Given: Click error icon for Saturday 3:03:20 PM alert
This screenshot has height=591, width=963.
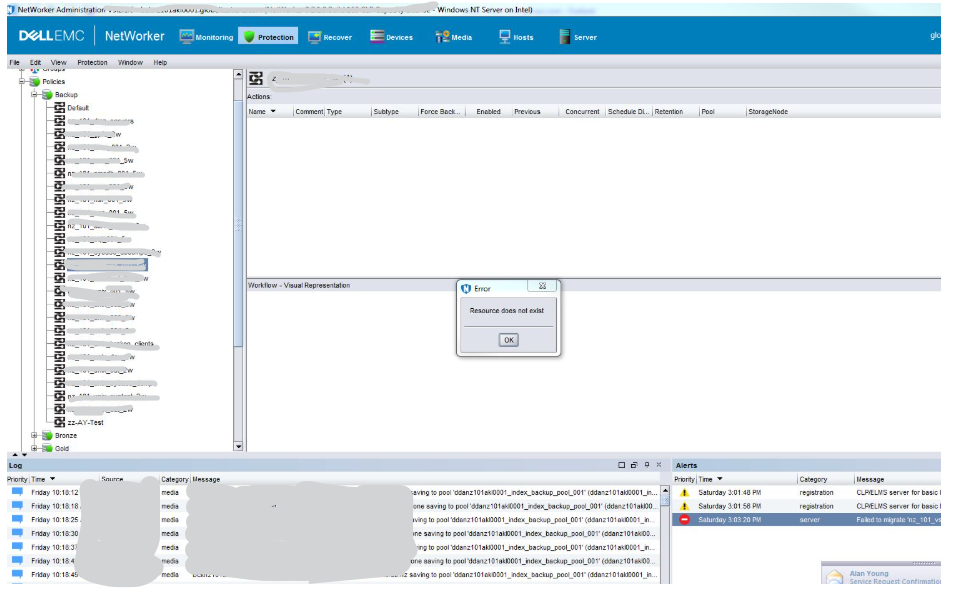Looking at the screenshot, I should point(684,520).
